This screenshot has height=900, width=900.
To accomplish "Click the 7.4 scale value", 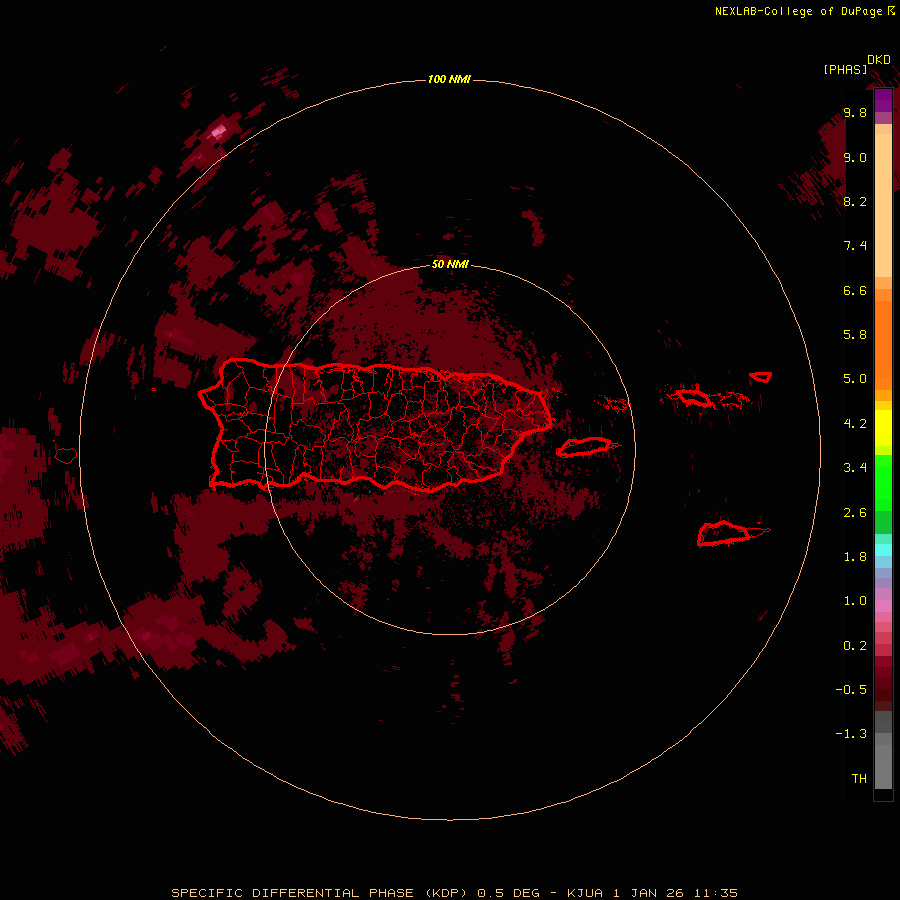I will [855, 246].
